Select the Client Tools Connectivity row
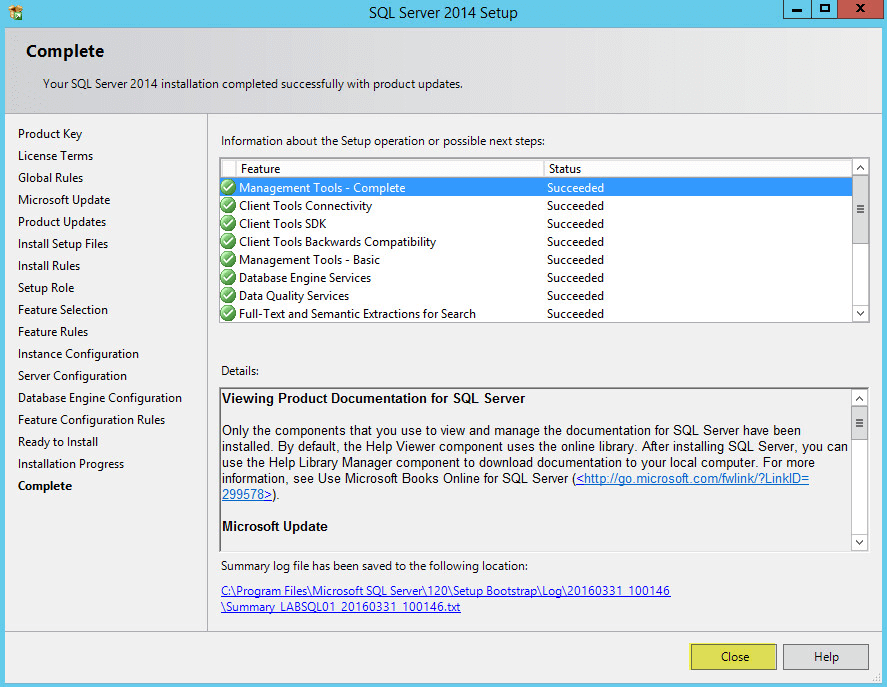 536,205
